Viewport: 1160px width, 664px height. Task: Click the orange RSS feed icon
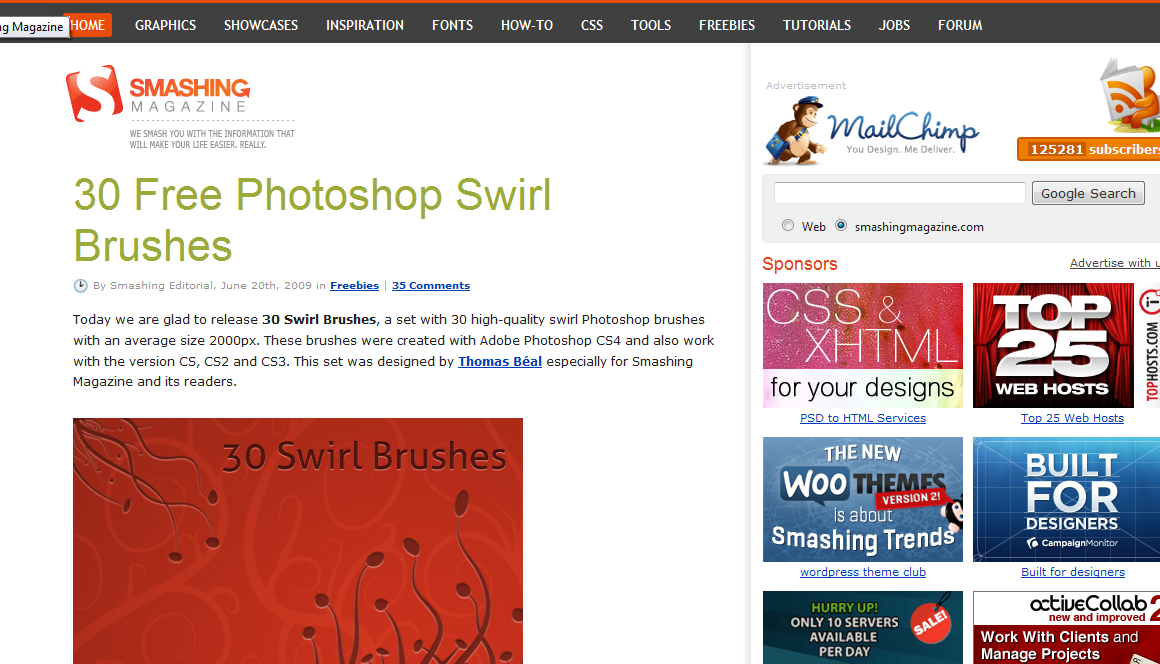point(1130,95)
